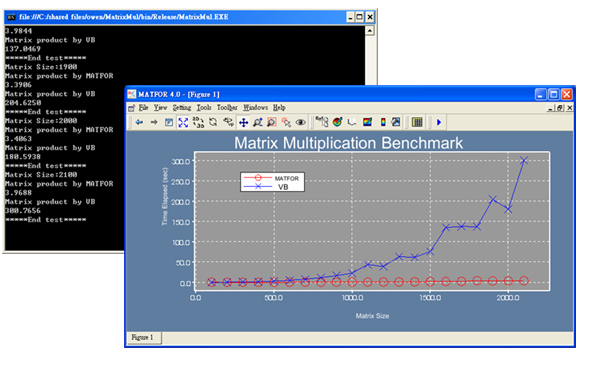This screenshot has height=369, width=600.
Task: Open the color palette paint icon
Action: click(337, 122)
